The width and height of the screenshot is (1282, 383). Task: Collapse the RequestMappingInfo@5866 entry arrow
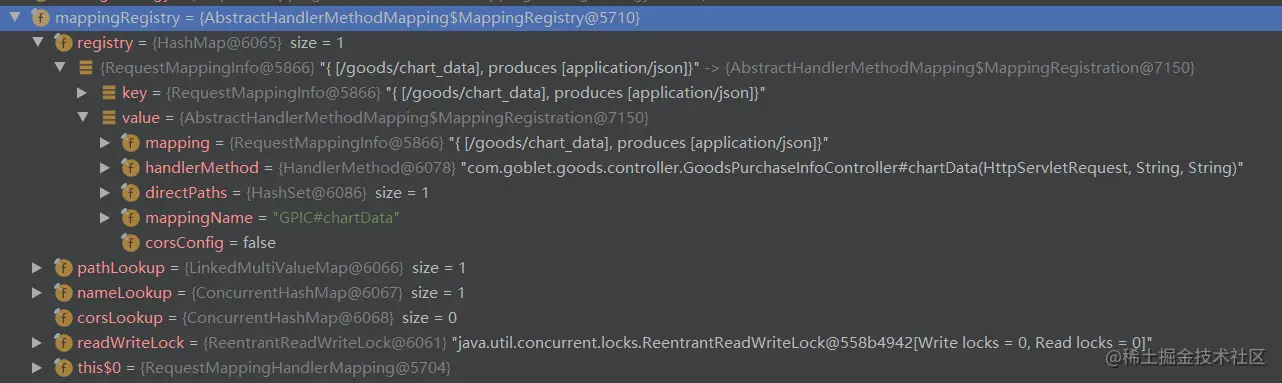click(x=60, y=67)
